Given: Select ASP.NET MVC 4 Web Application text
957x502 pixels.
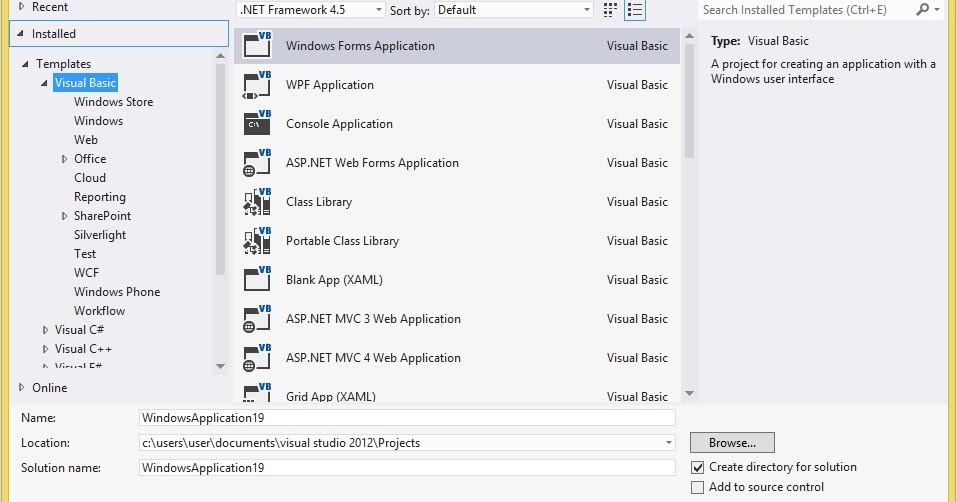Looking at the screenshot, I should (374, 358).
